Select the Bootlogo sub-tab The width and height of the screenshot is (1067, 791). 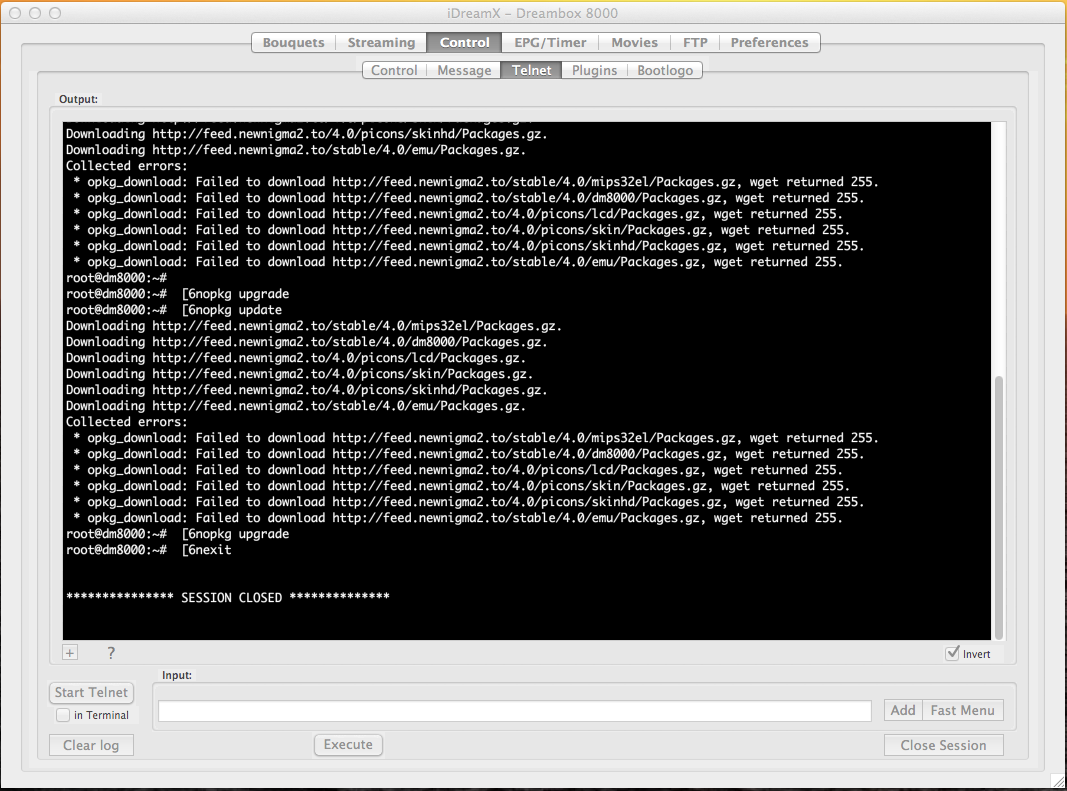pos(665,71)
